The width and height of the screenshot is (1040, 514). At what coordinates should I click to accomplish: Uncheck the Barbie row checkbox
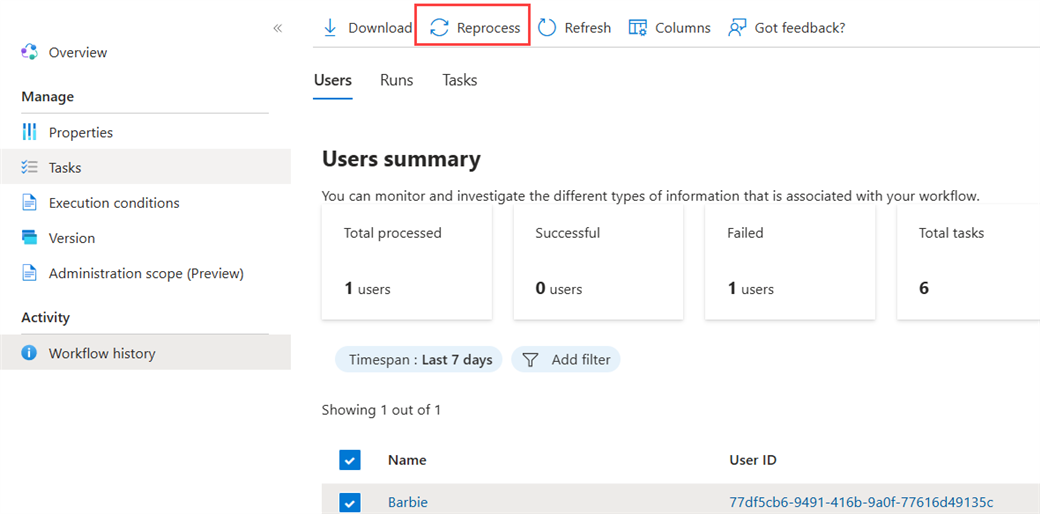pos(349,502)
